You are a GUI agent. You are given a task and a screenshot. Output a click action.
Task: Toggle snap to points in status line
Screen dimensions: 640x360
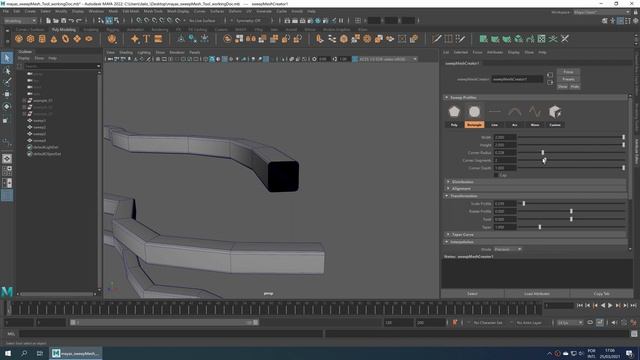coord(155,20)
